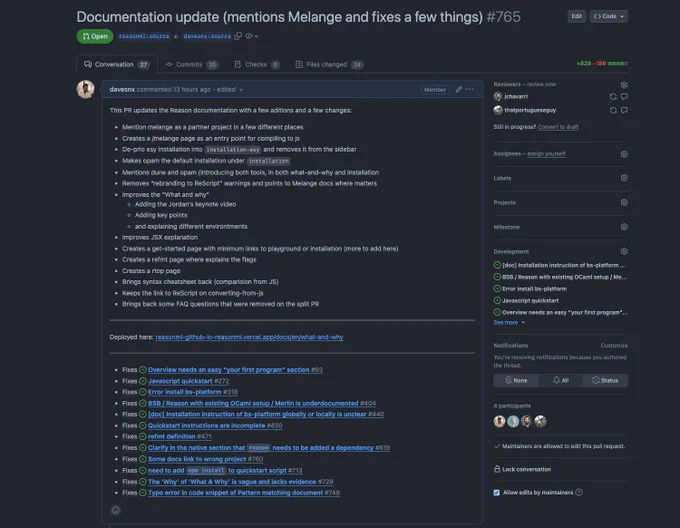This screenshot has width=680, height=528.
Task: Open davesnx author avatar beside the comment
Action: tap(85, 89)
